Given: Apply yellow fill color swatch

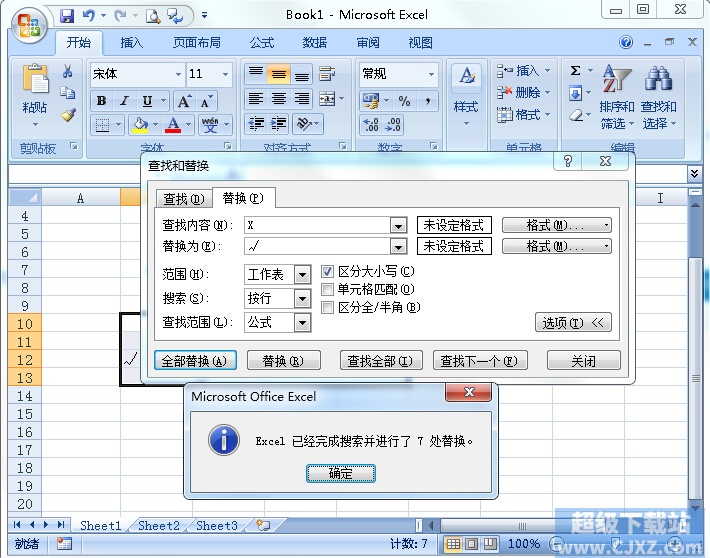Looking at the screenshot, I should point(140,124).
